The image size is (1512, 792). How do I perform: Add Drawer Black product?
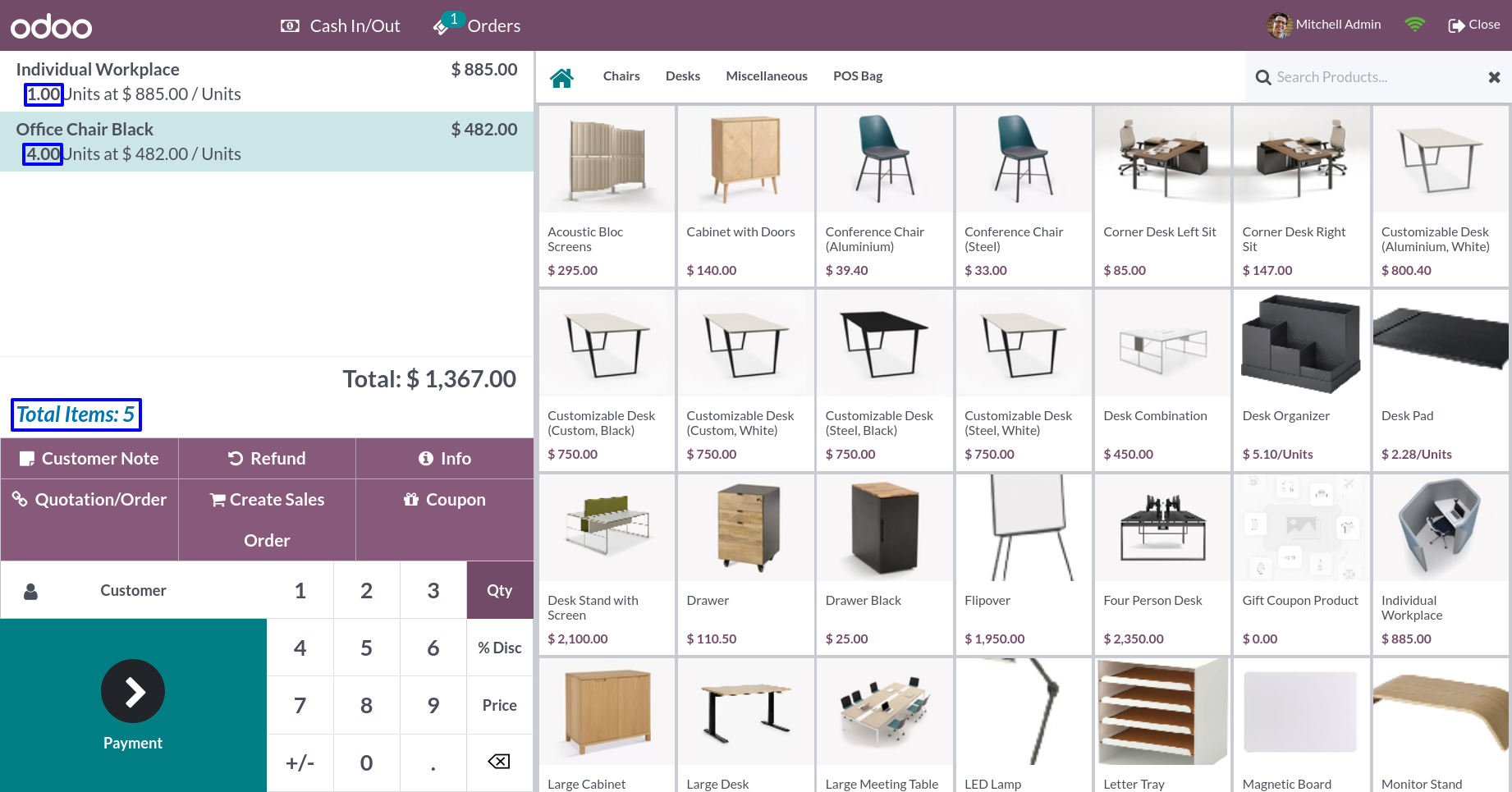pyautogui.click(x=885, y=565)
